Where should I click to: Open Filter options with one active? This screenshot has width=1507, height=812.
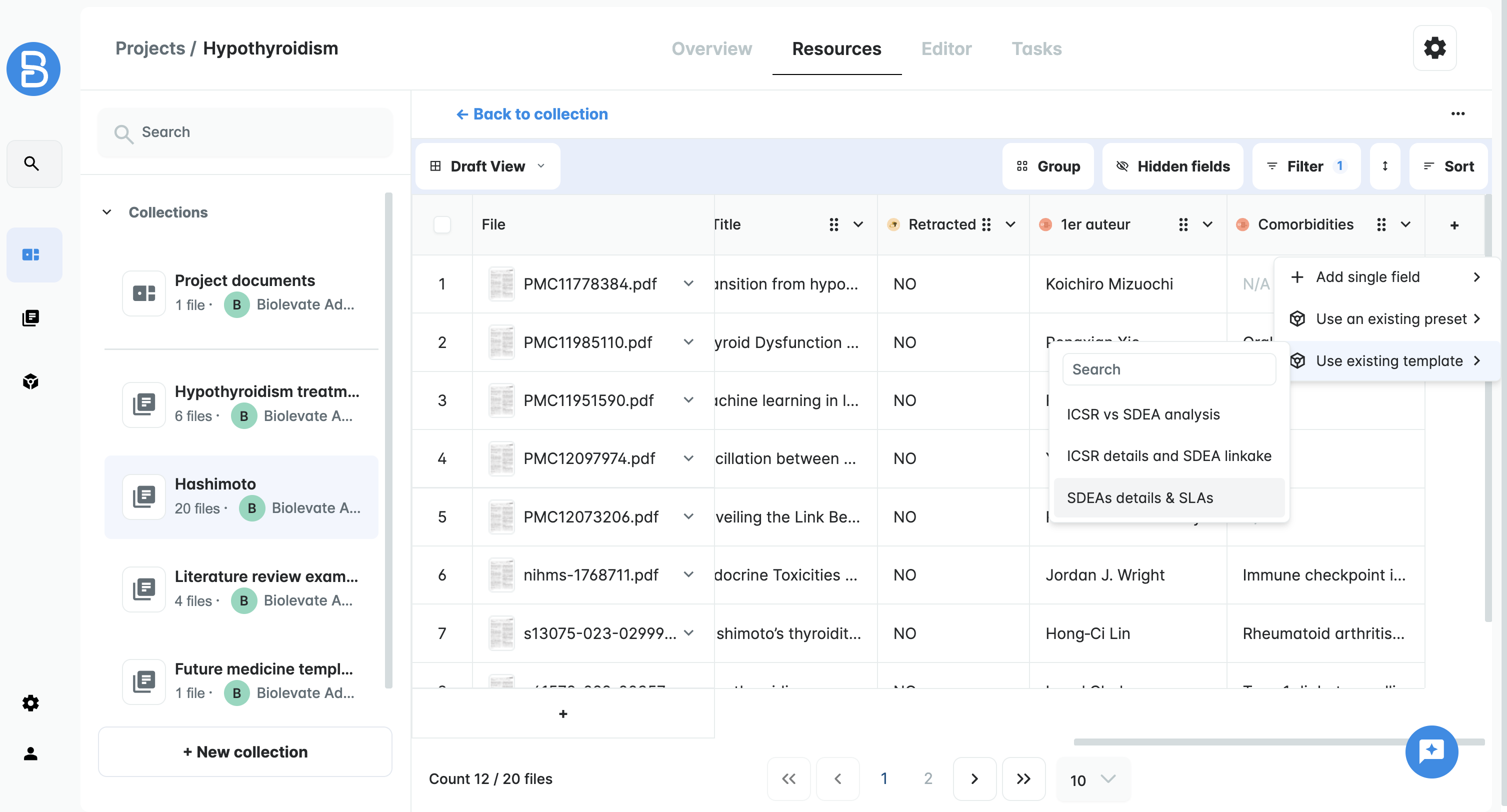(1306, 166)
